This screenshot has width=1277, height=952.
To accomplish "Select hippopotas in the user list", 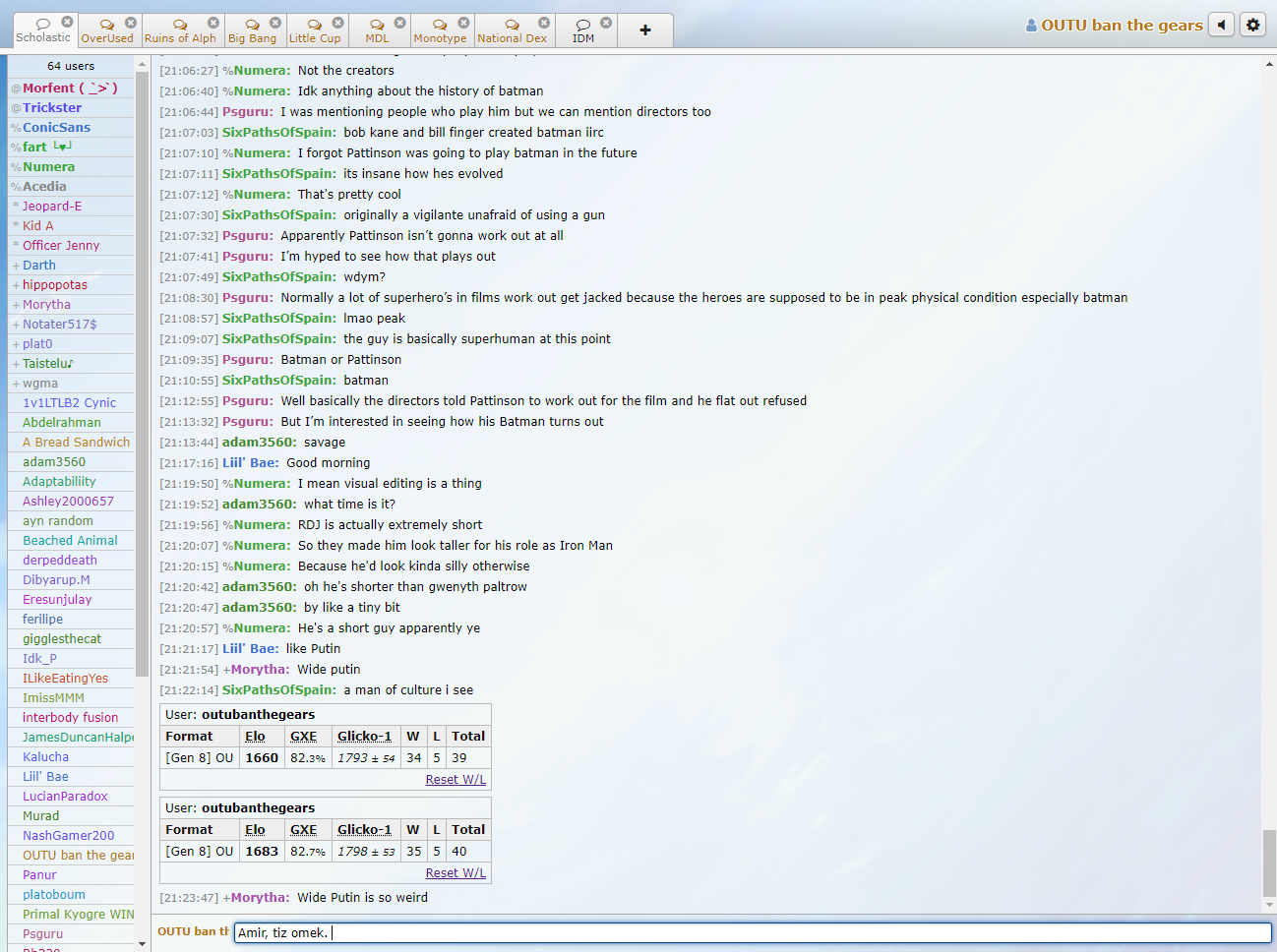I will coord(55,285).
